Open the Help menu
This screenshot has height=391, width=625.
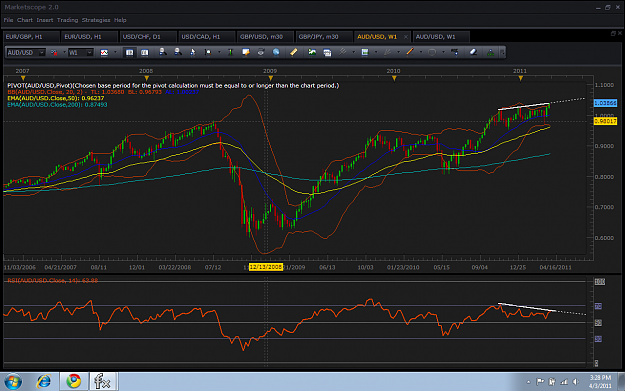(120, 20)
